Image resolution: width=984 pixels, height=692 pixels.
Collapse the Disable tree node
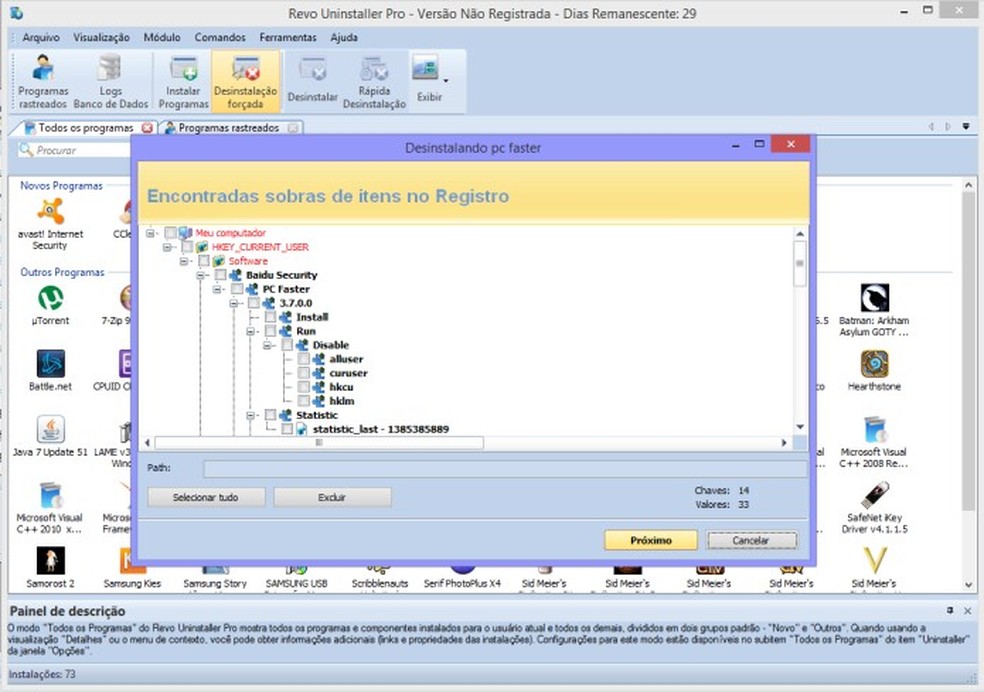267,345
